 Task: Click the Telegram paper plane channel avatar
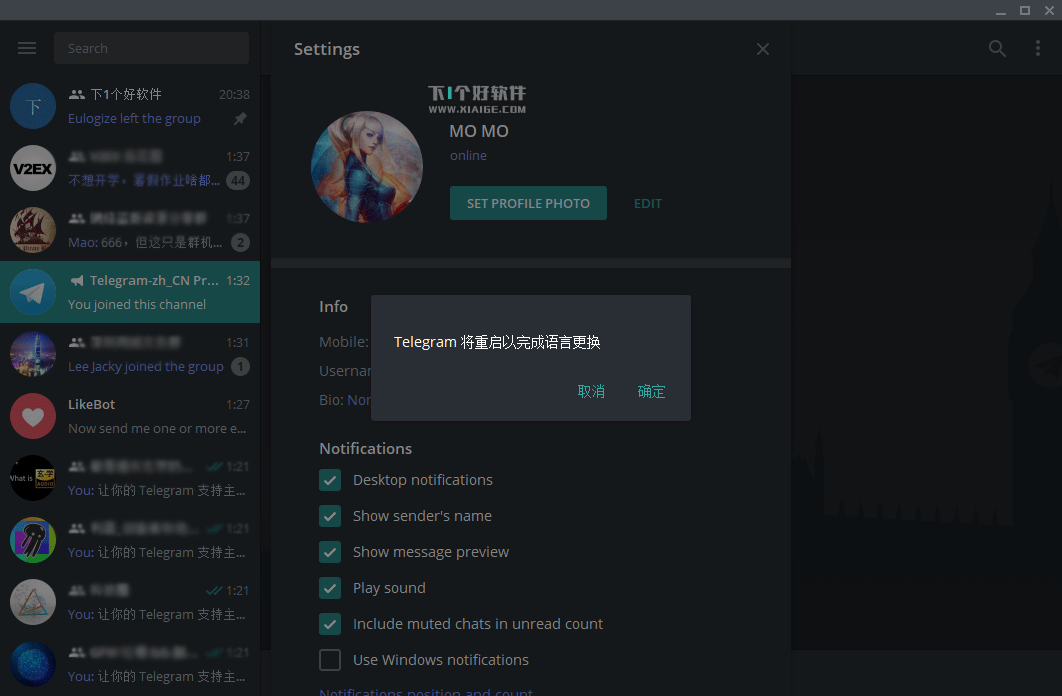pyautogui.click(x=33, y=292)
